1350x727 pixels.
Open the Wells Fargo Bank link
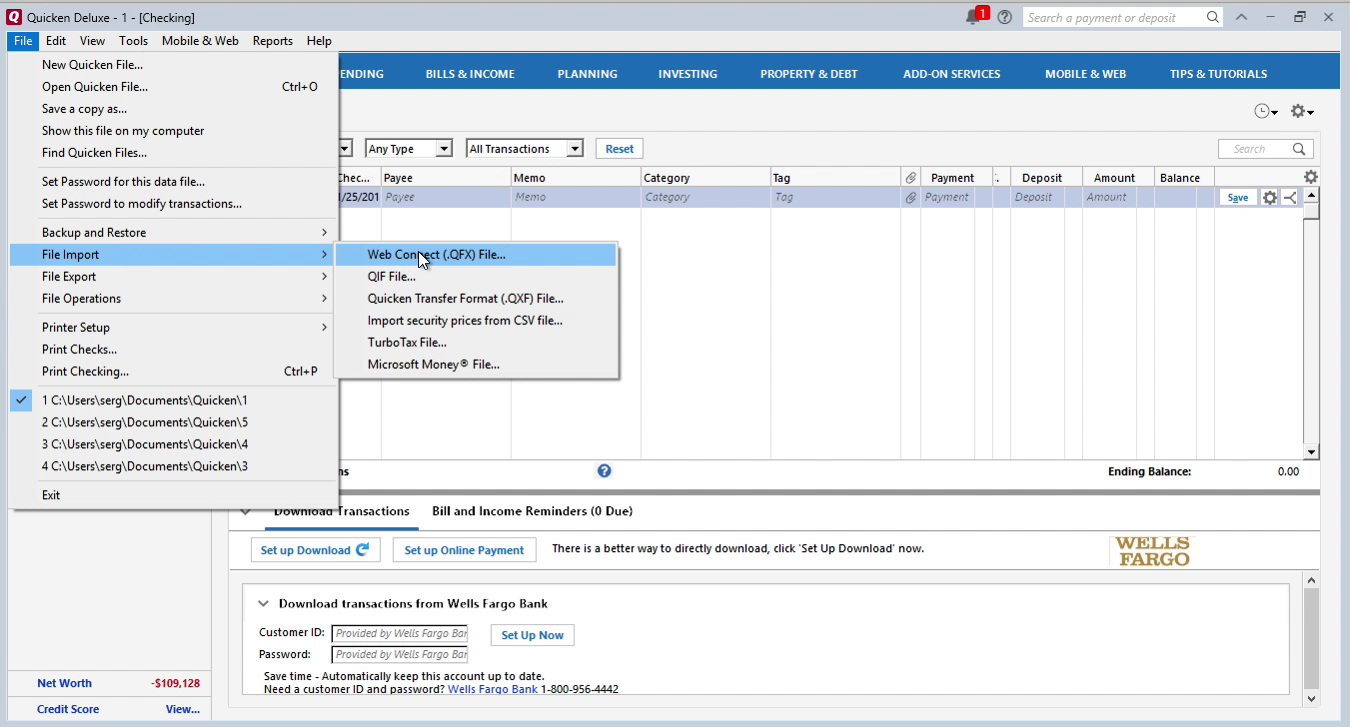493,688
